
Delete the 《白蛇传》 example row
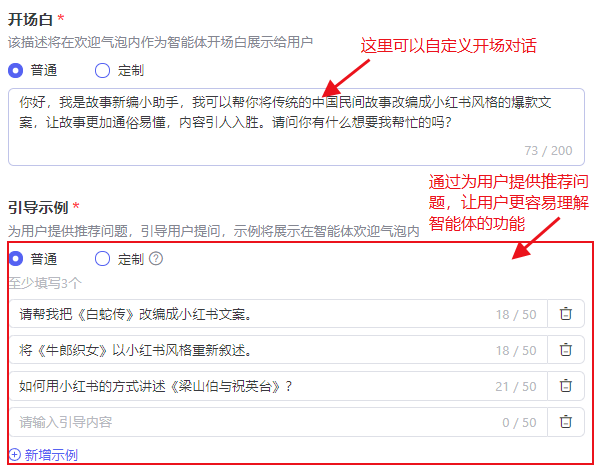pos(565,314)
